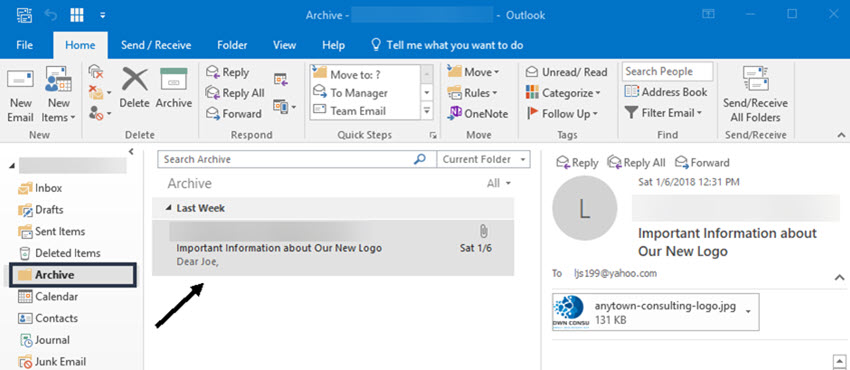Open the Help tab
The image size is (850, 370).
333,46
